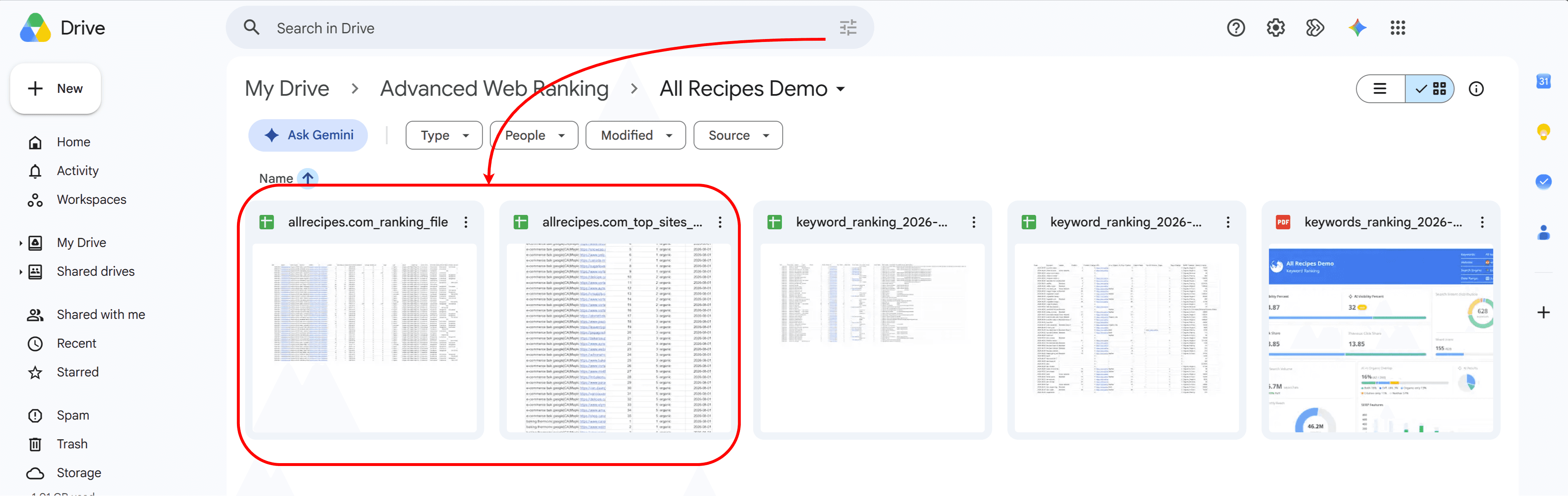This screenshot has height=496, width=1568.
Task: Open Trash in sidebar
Action: tap(72, 443)
